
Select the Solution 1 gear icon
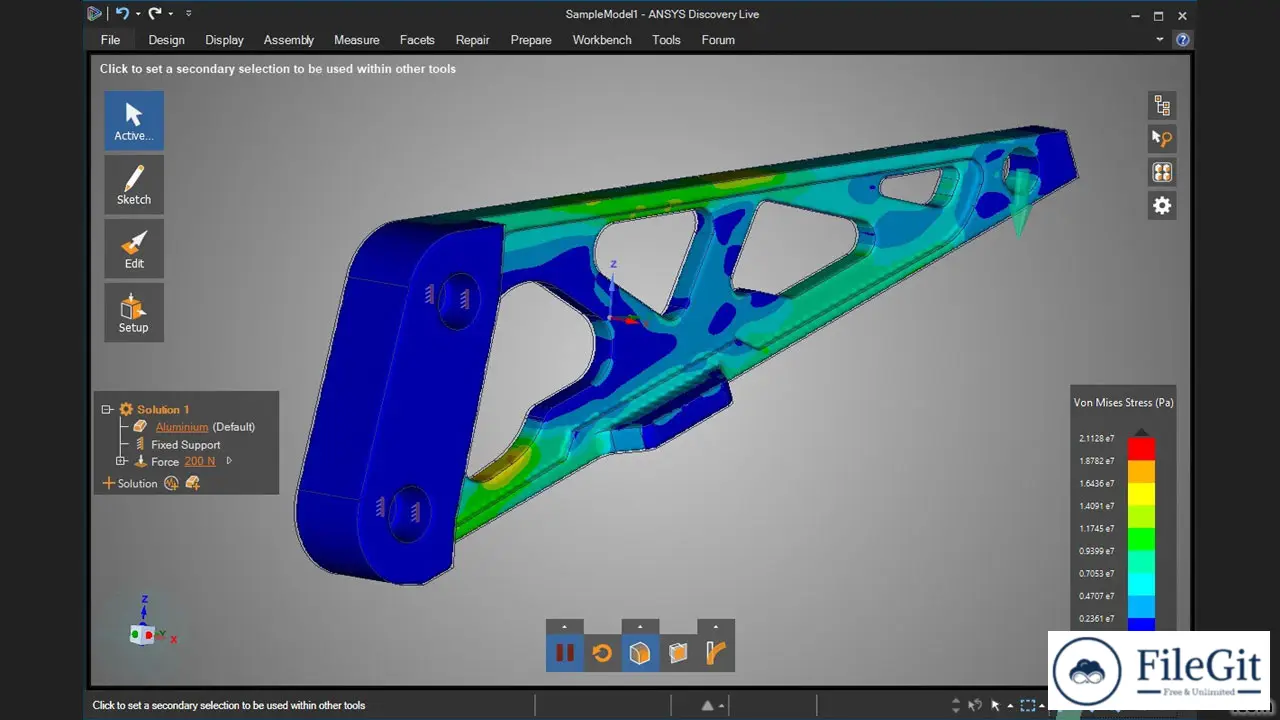coord(126,409)
